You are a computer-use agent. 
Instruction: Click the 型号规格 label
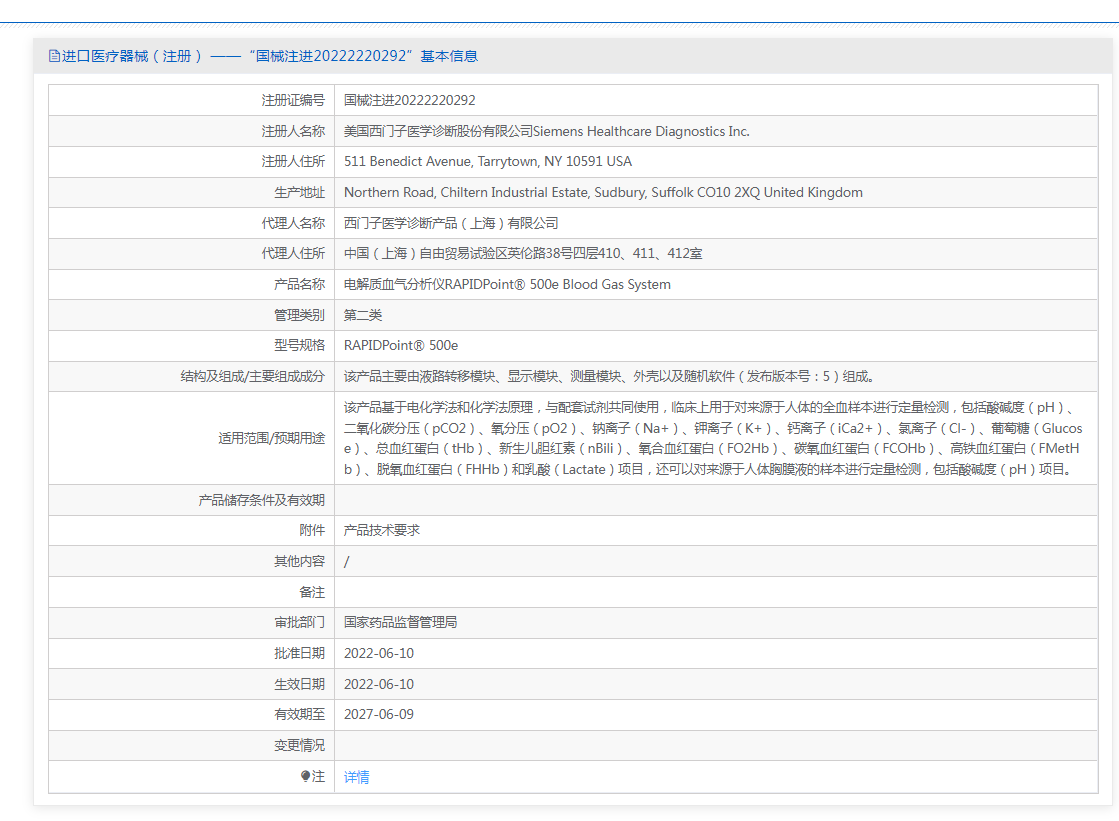pyautogui.click(x=299, y=346)
